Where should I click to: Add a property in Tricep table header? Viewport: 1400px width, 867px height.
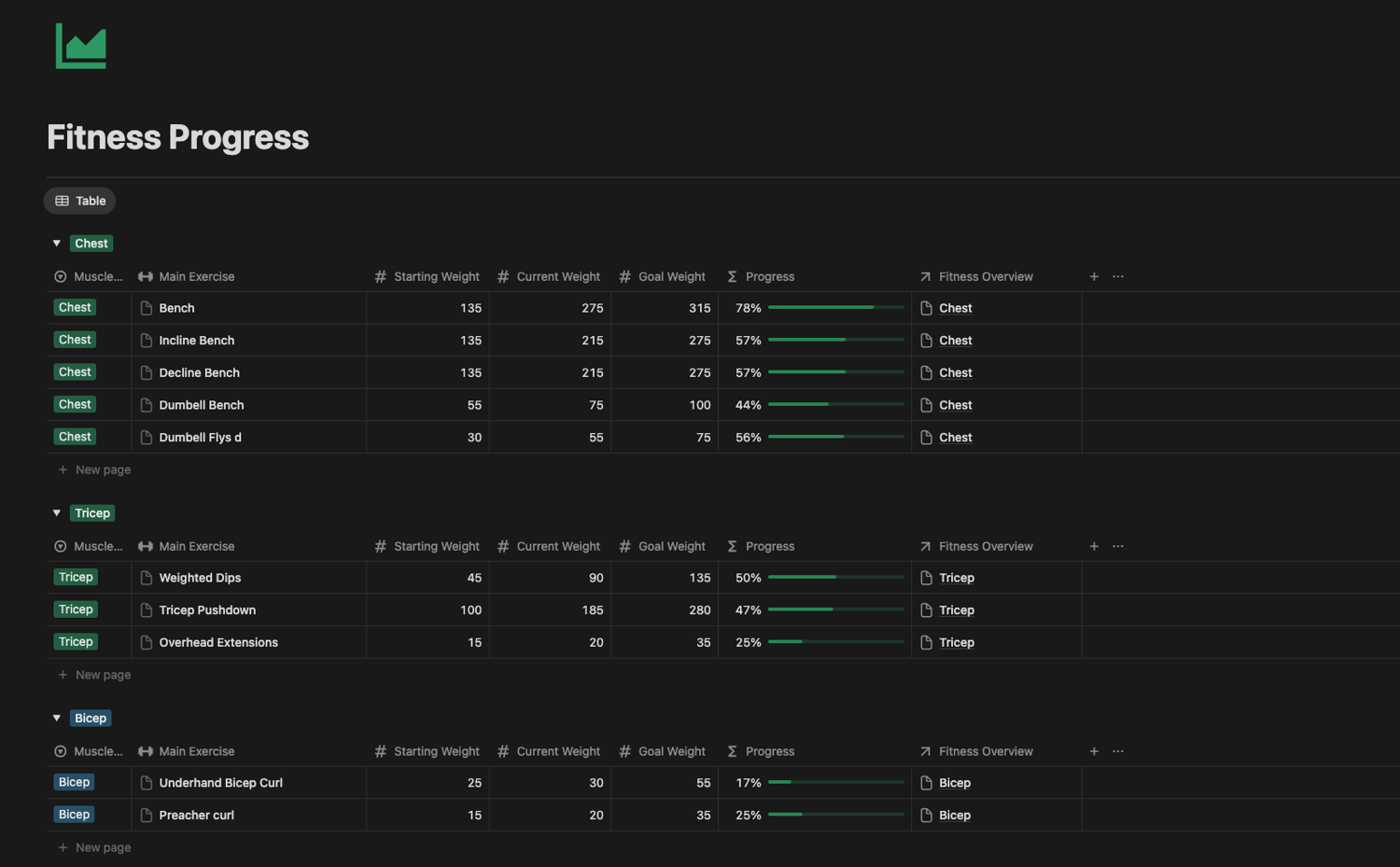pyautogui.click(x=1094, y=546)
